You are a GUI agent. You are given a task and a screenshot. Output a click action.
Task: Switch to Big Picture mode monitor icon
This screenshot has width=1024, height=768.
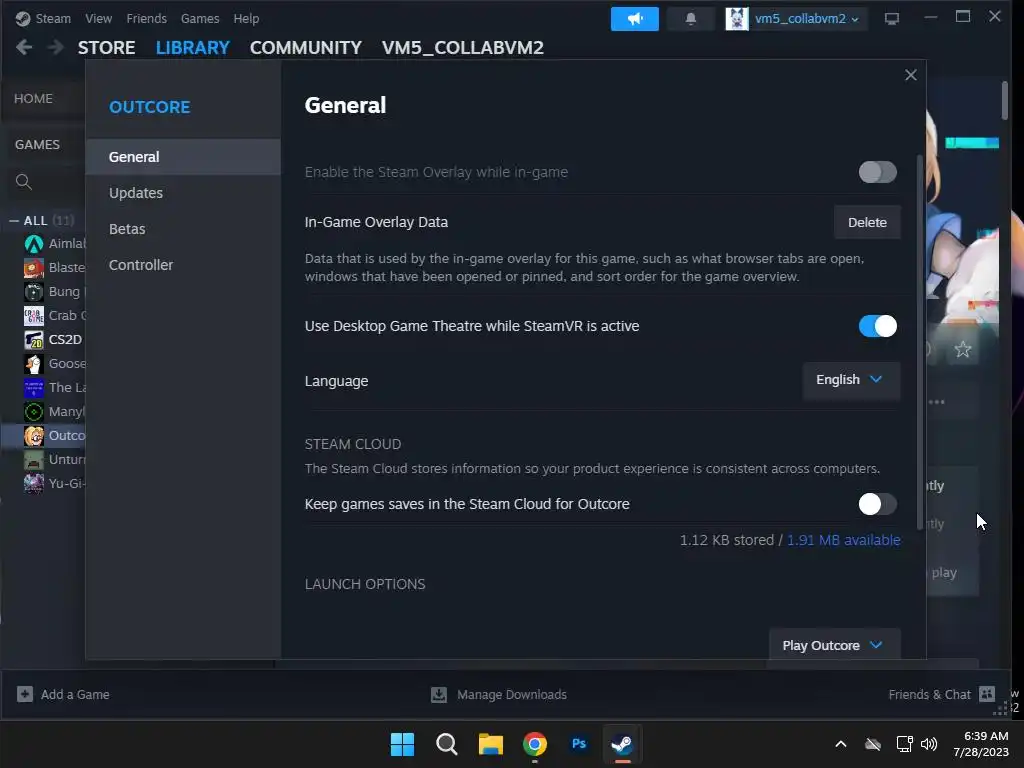pyautogui.click(x=891, y=19)
